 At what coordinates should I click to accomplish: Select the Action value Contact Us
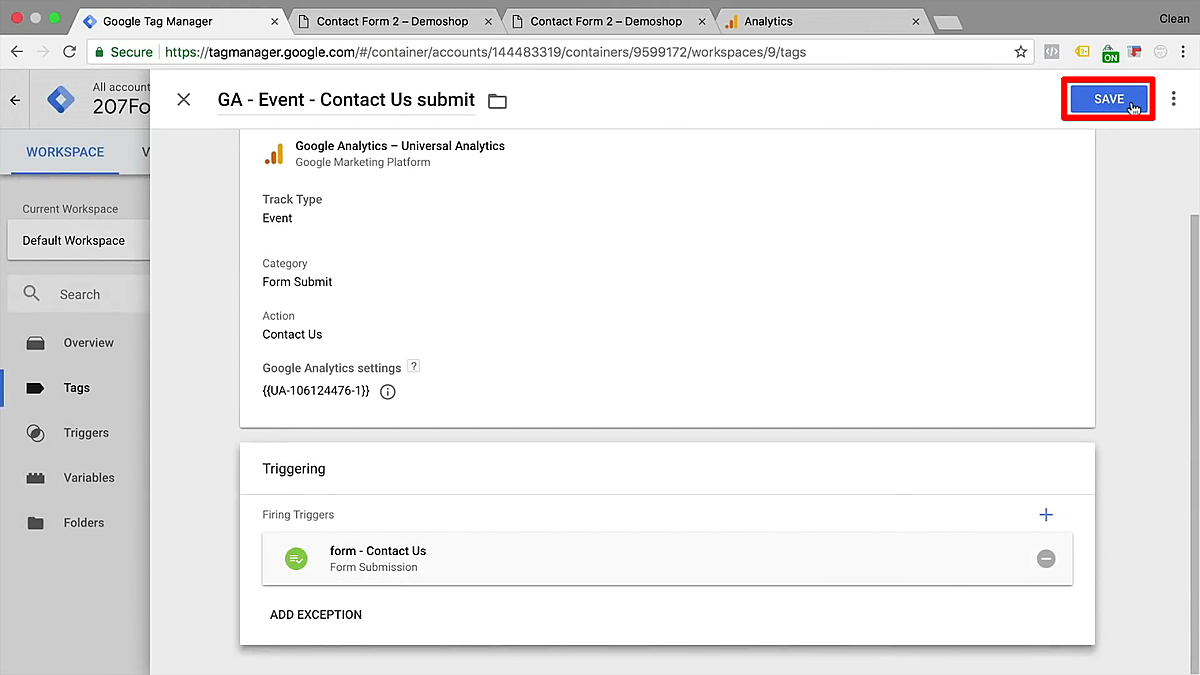point(292,334)
